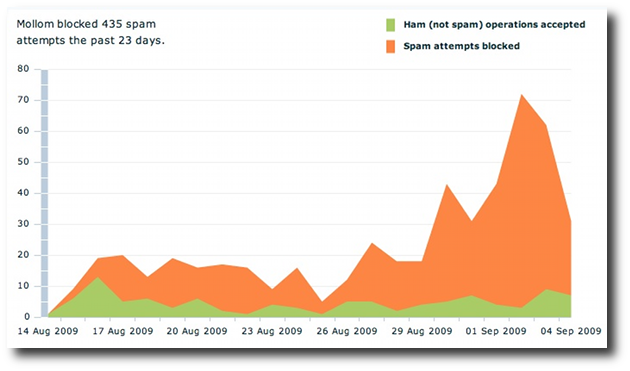Screen dimensions: 630x371
Task: Click the 04 Sep 2009 axis label
Action: tap(571, 331)
